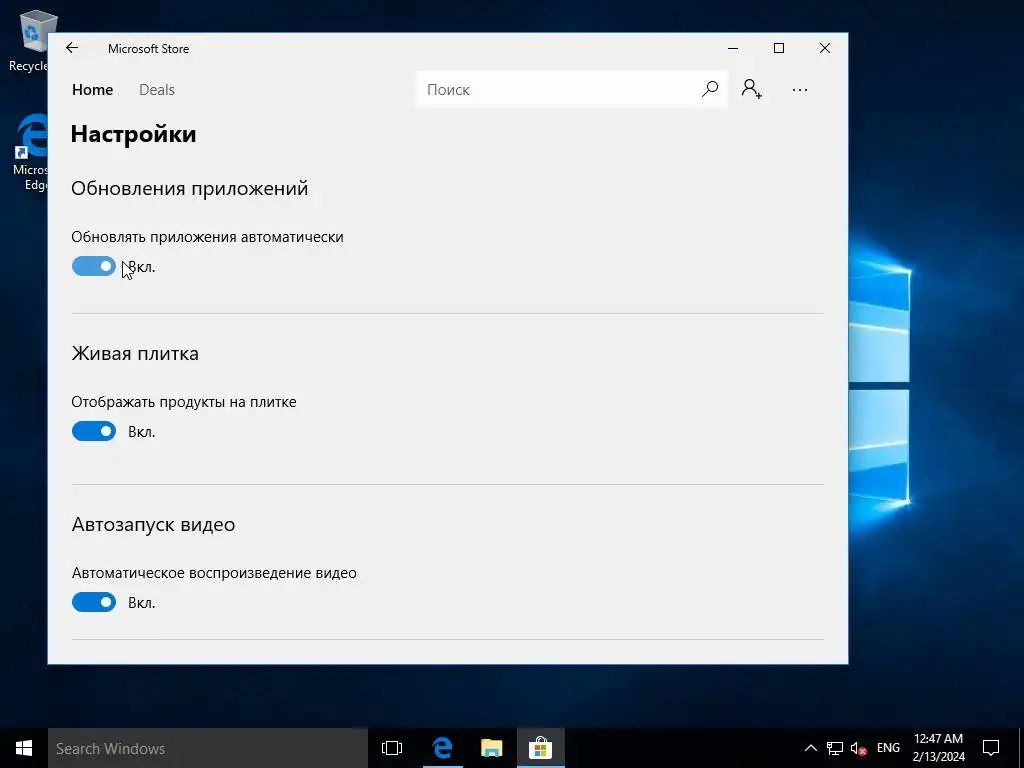Open Task View from taskbar

(x=392, y=748)
